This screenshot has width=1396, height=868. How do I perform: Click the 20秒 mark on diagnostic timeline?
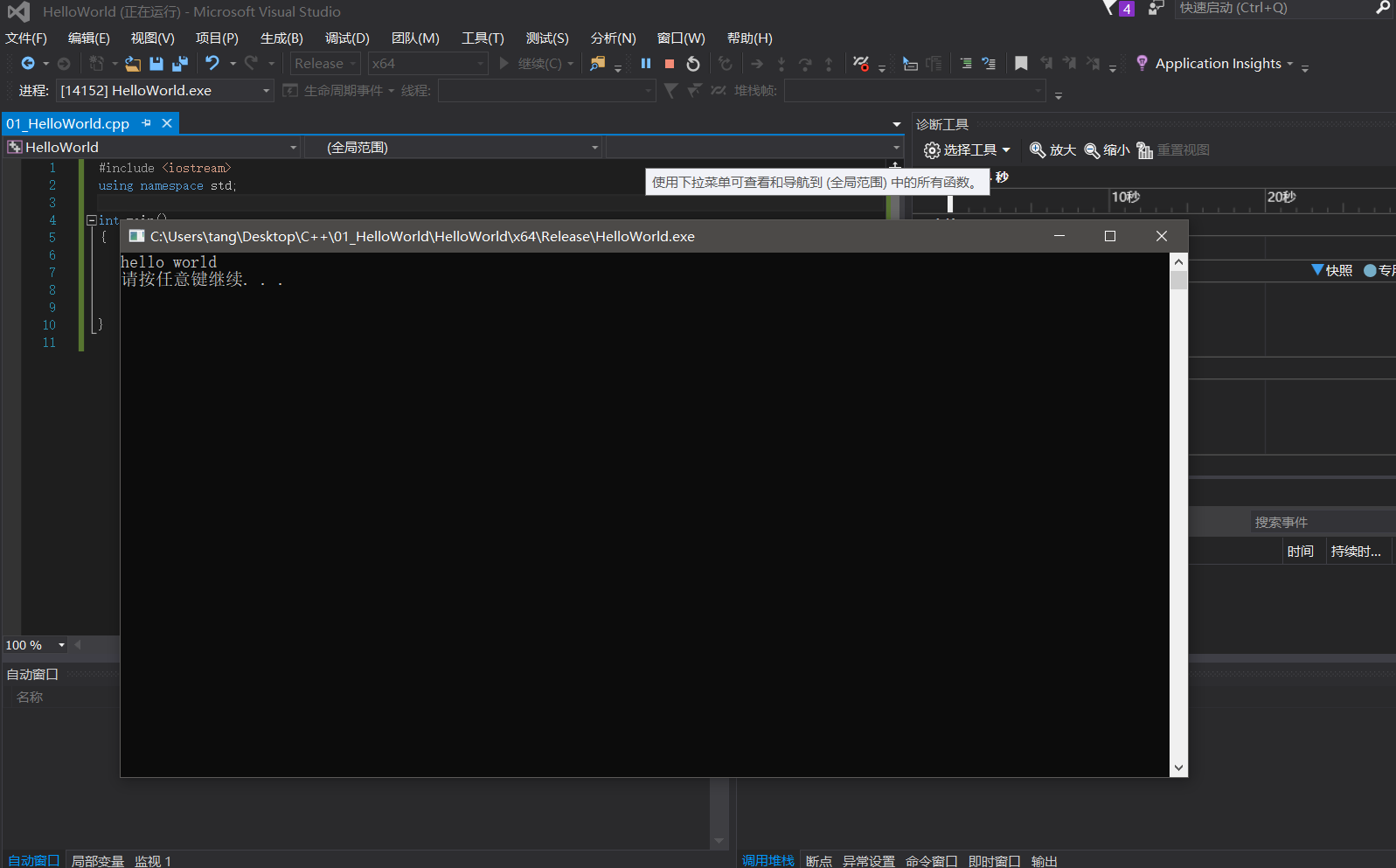(x=1281, y=198)
